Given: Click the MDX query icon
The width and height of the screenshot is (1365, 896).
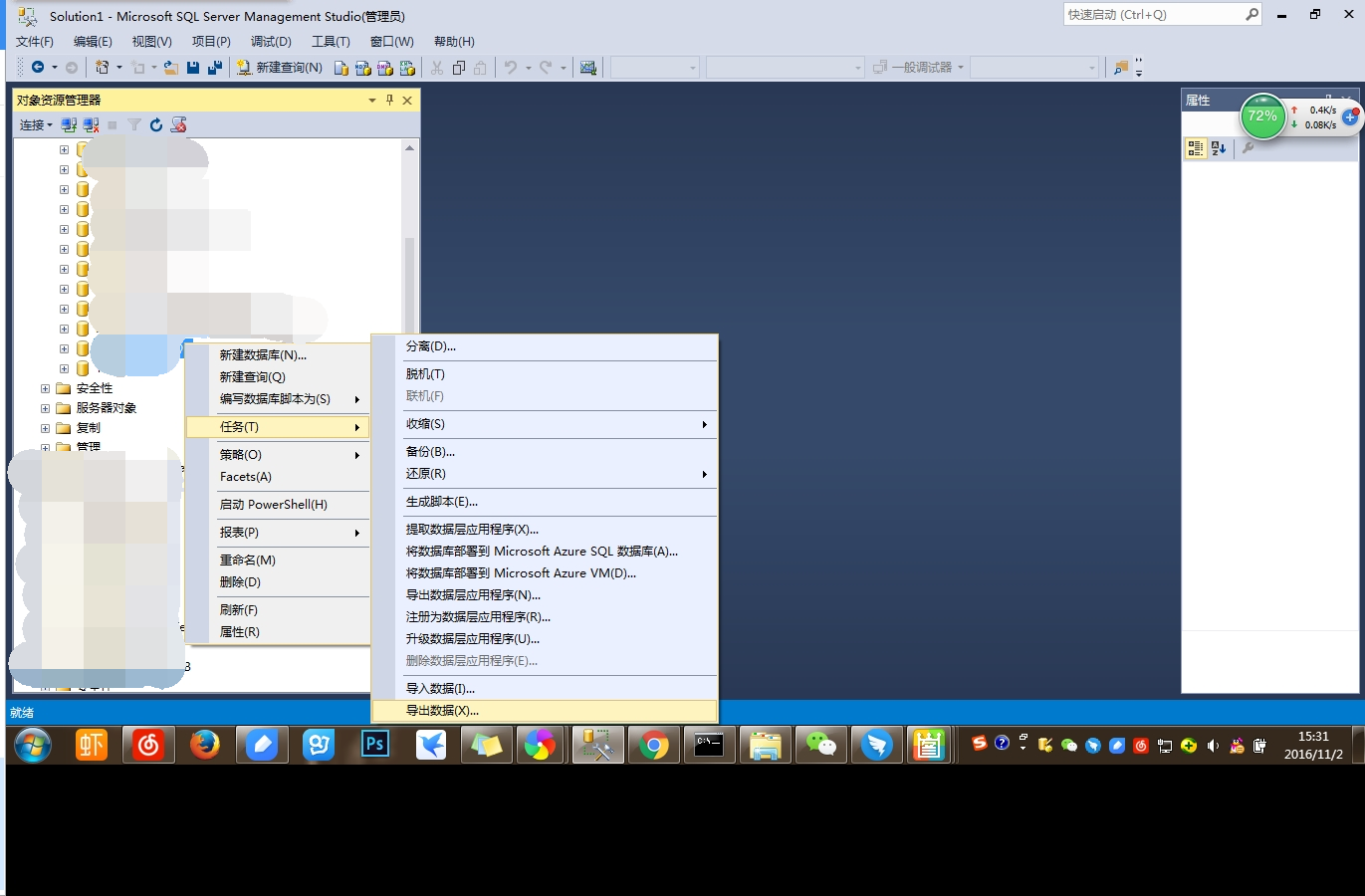Looking at the screenshot, I should click(x=363, y=68).
